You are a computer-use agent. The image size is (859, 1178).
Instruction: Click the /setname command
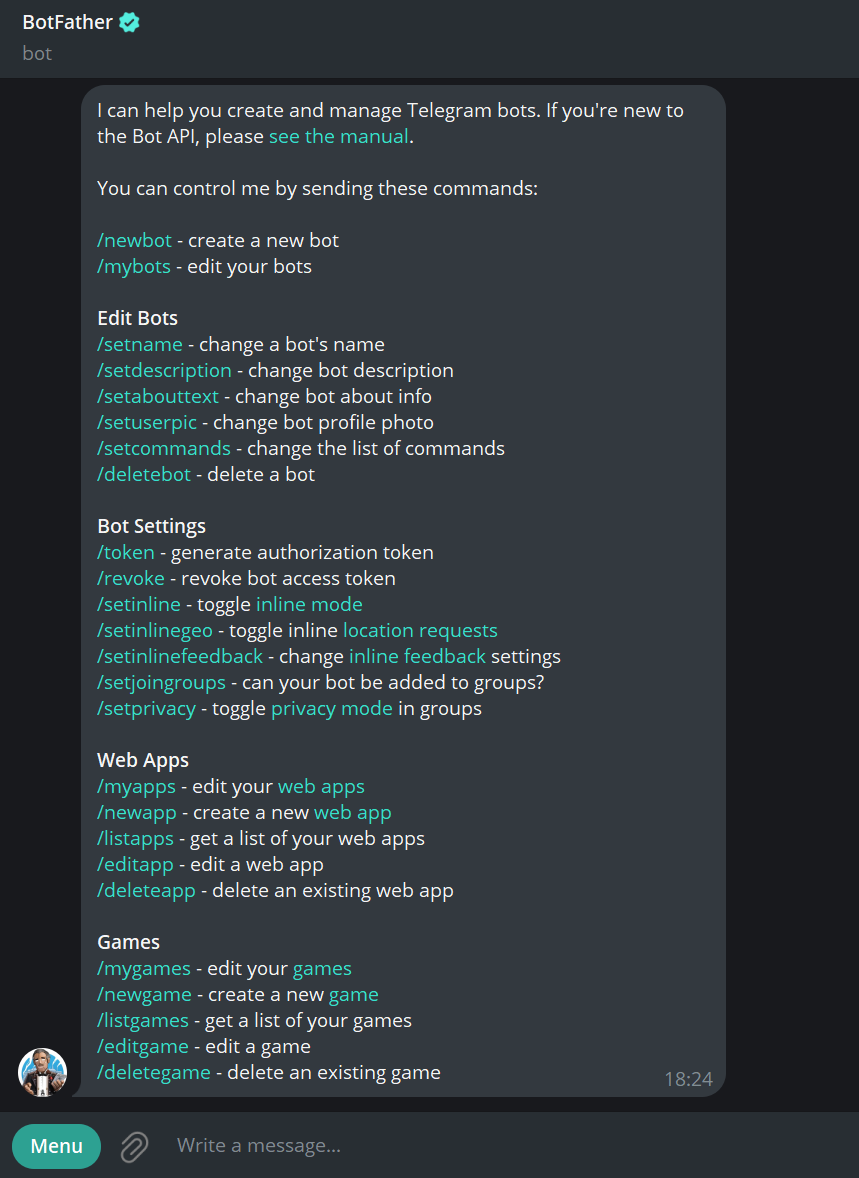point(139,344)
